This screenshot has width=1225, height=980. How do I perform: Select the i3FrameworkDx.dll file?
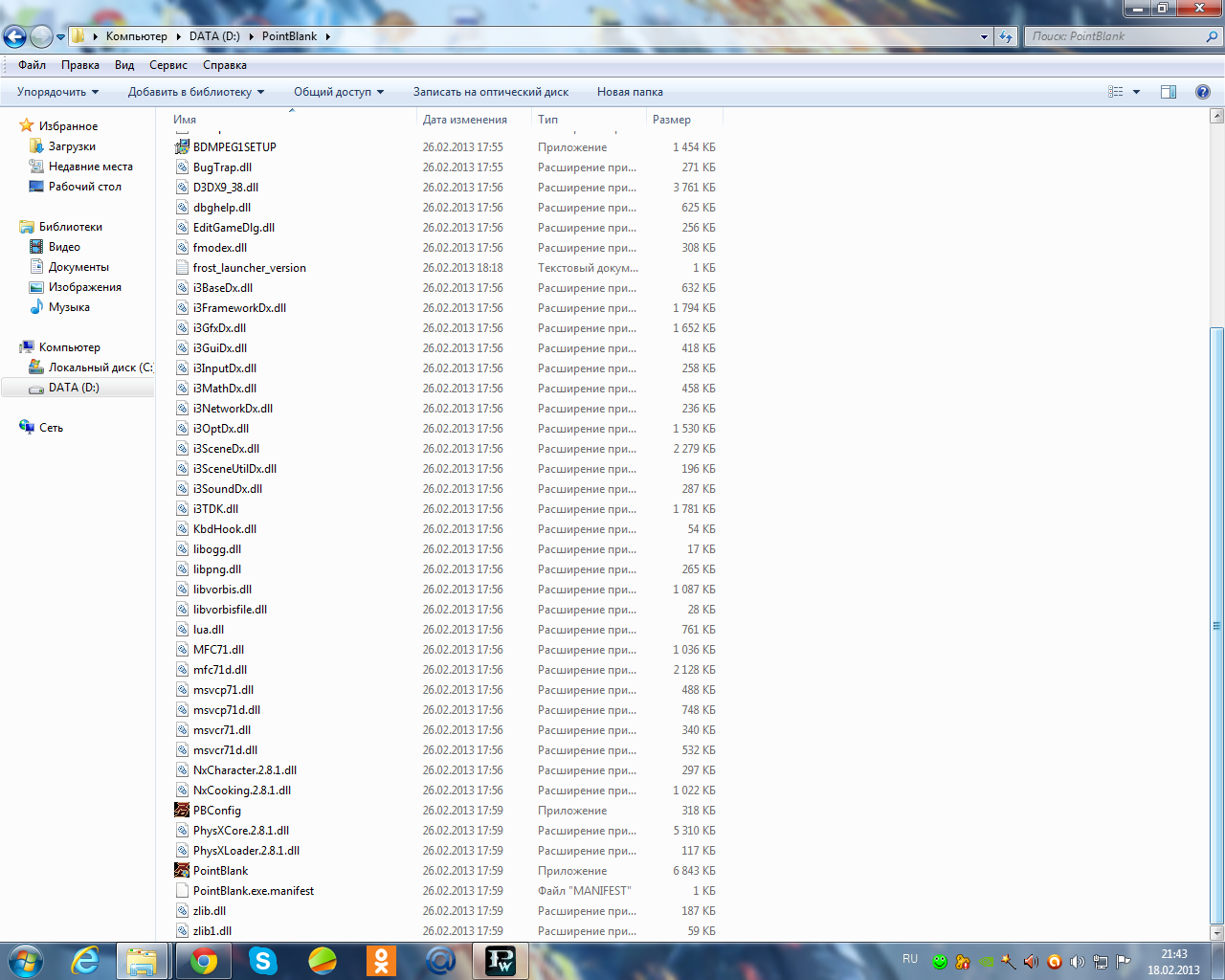[239, 308]
